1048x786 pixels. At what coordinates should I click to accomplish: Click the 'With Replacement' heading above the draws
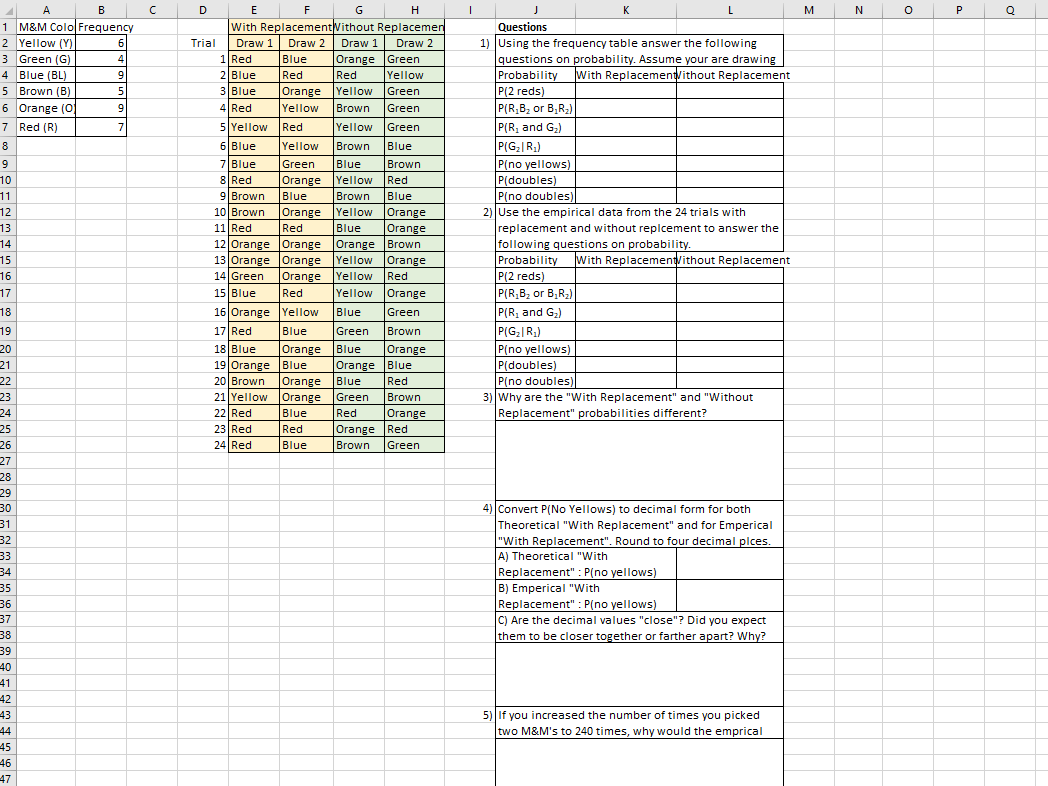click(281, 27)
